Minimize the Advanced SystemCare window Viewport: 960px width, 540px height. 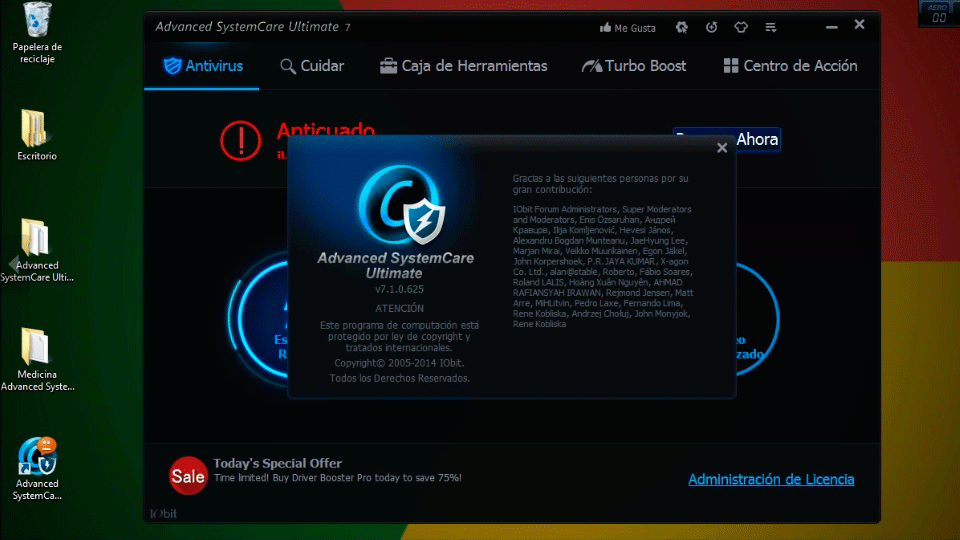831,27
